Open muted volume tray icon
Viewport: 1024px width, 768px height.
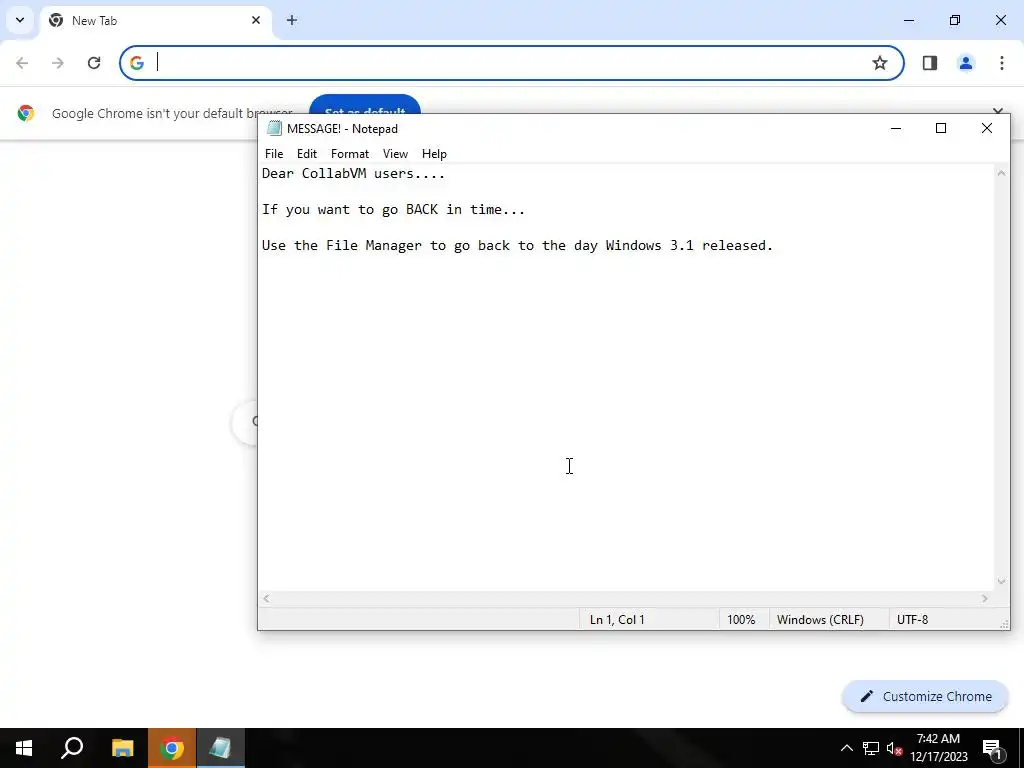(895, 748)
